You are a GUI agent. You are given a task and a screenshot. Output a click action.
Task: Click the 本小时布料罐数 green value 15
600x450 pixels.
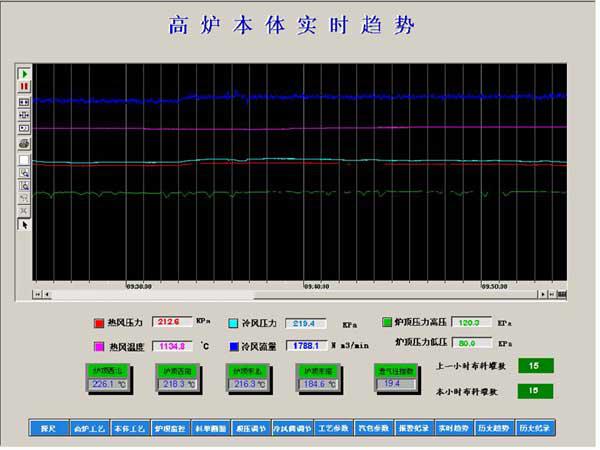[x=535, y=391]
